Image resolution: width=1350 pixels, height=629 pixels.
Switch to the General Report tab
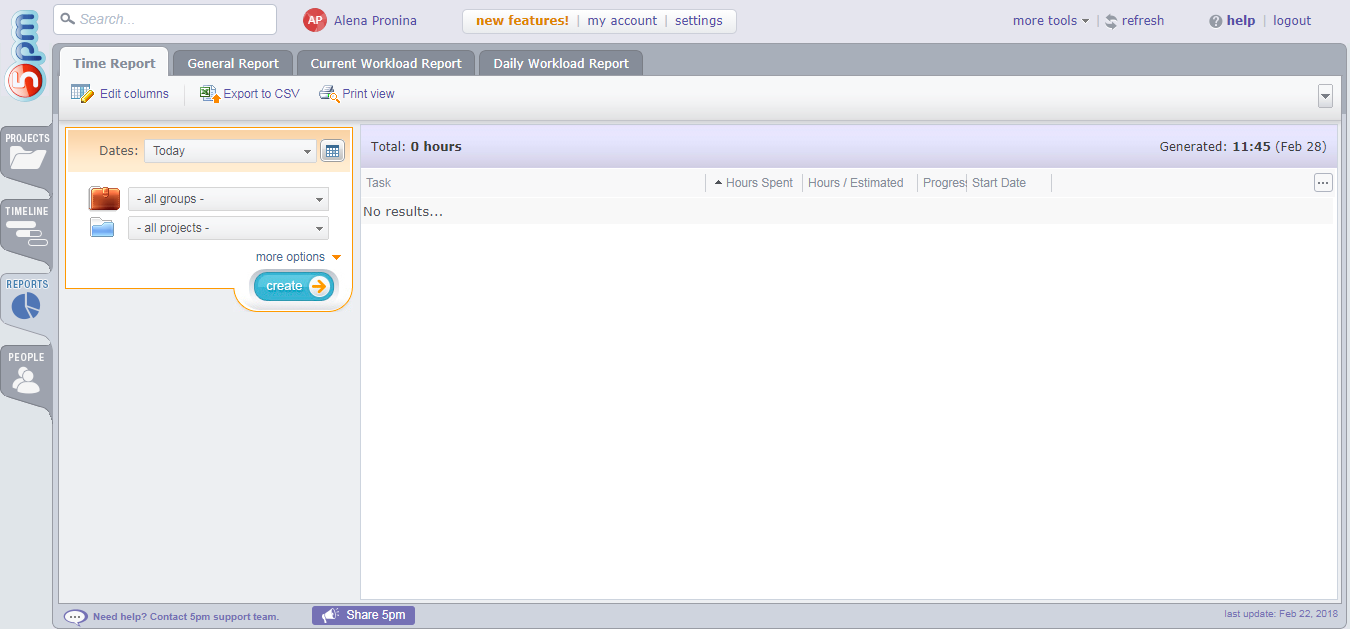233,63
